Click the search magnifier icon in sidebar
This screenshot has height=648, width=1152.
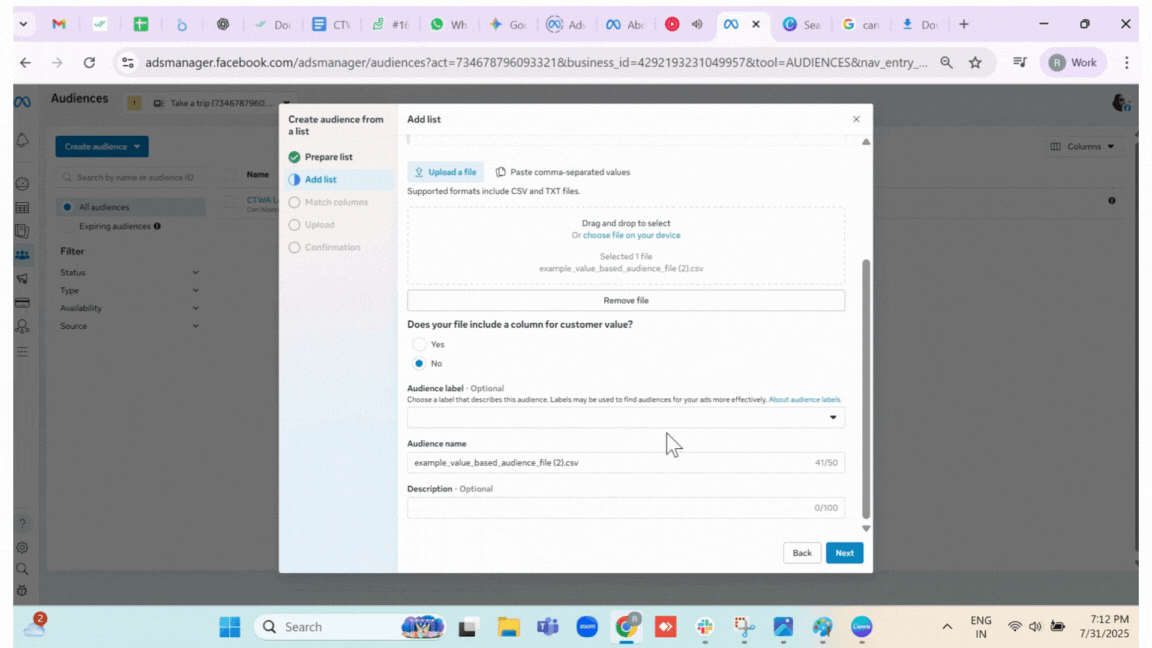22,569
